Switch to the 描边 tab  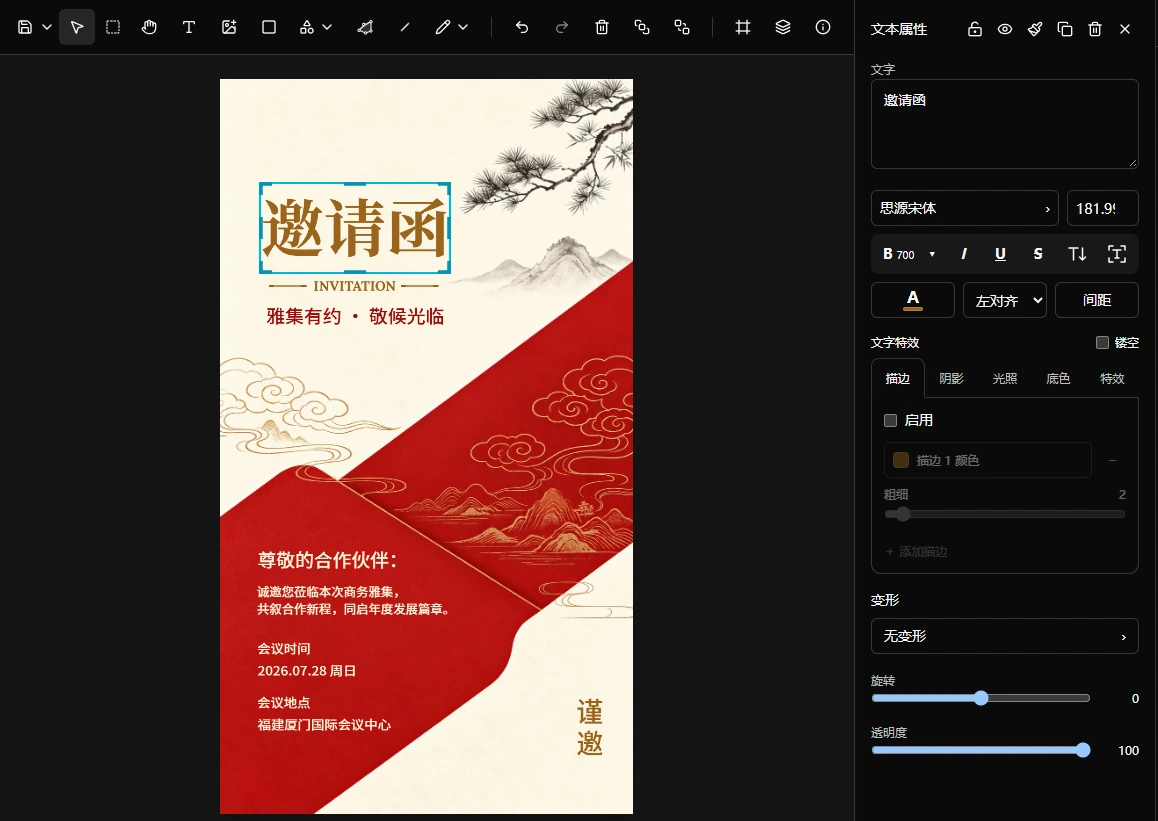[x=897, y=378]
